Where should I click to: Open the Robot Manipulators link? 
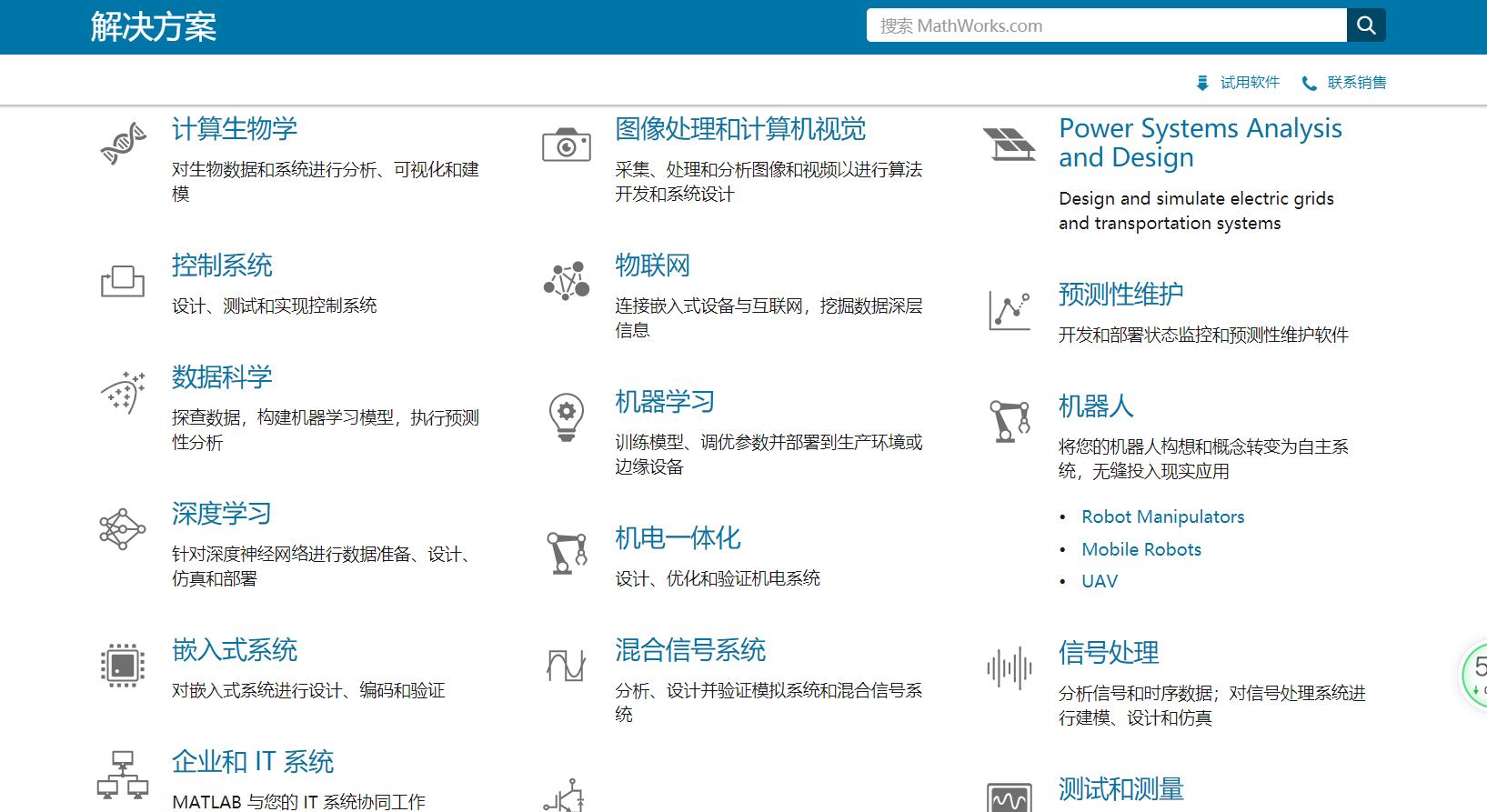1162,516
